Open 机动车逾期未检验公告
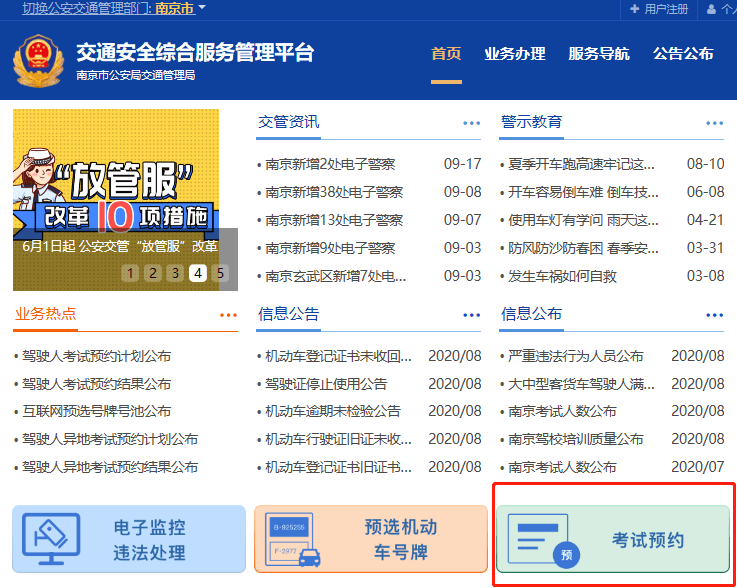Screen dimensions: 737x588 [x=333, y=411]
